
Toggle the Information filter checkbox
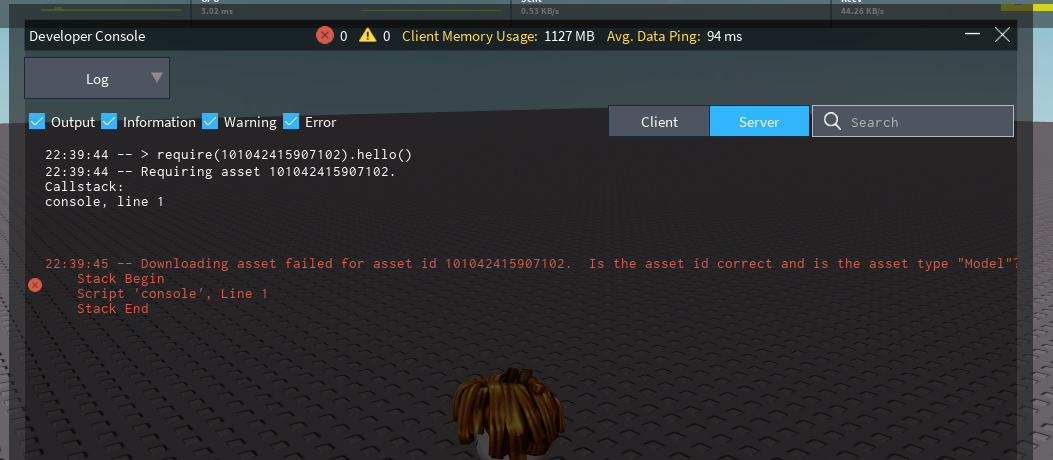(x=109, y=122)
